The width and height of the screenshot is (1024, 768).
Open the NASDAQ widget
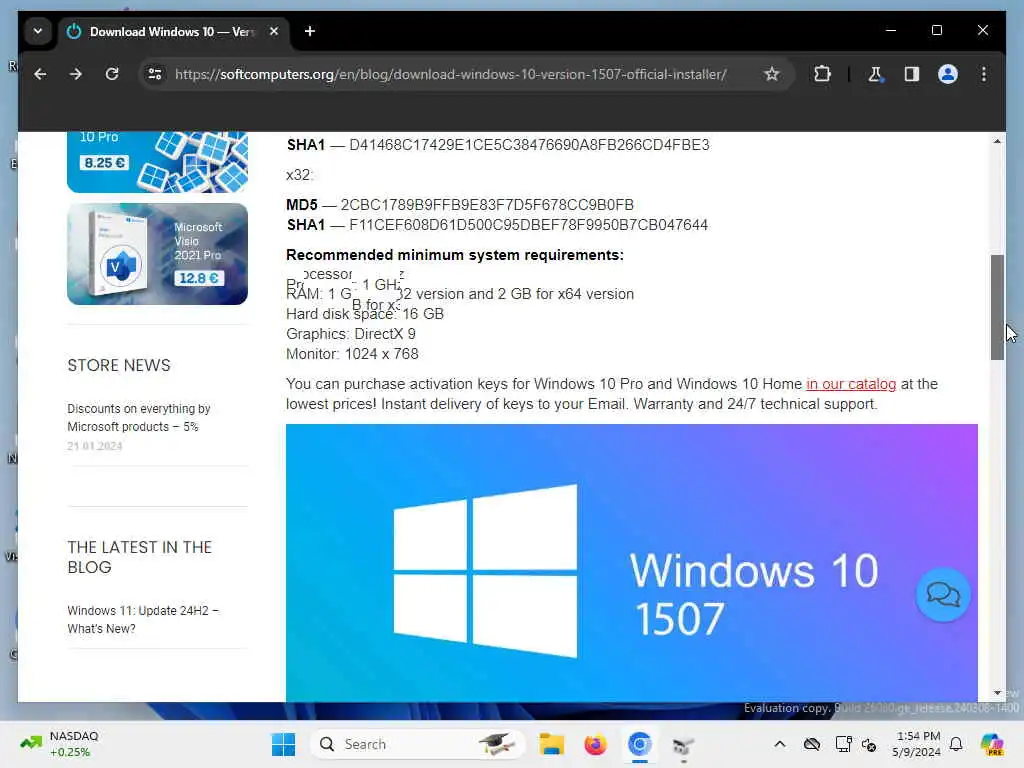tap(59, 744)
